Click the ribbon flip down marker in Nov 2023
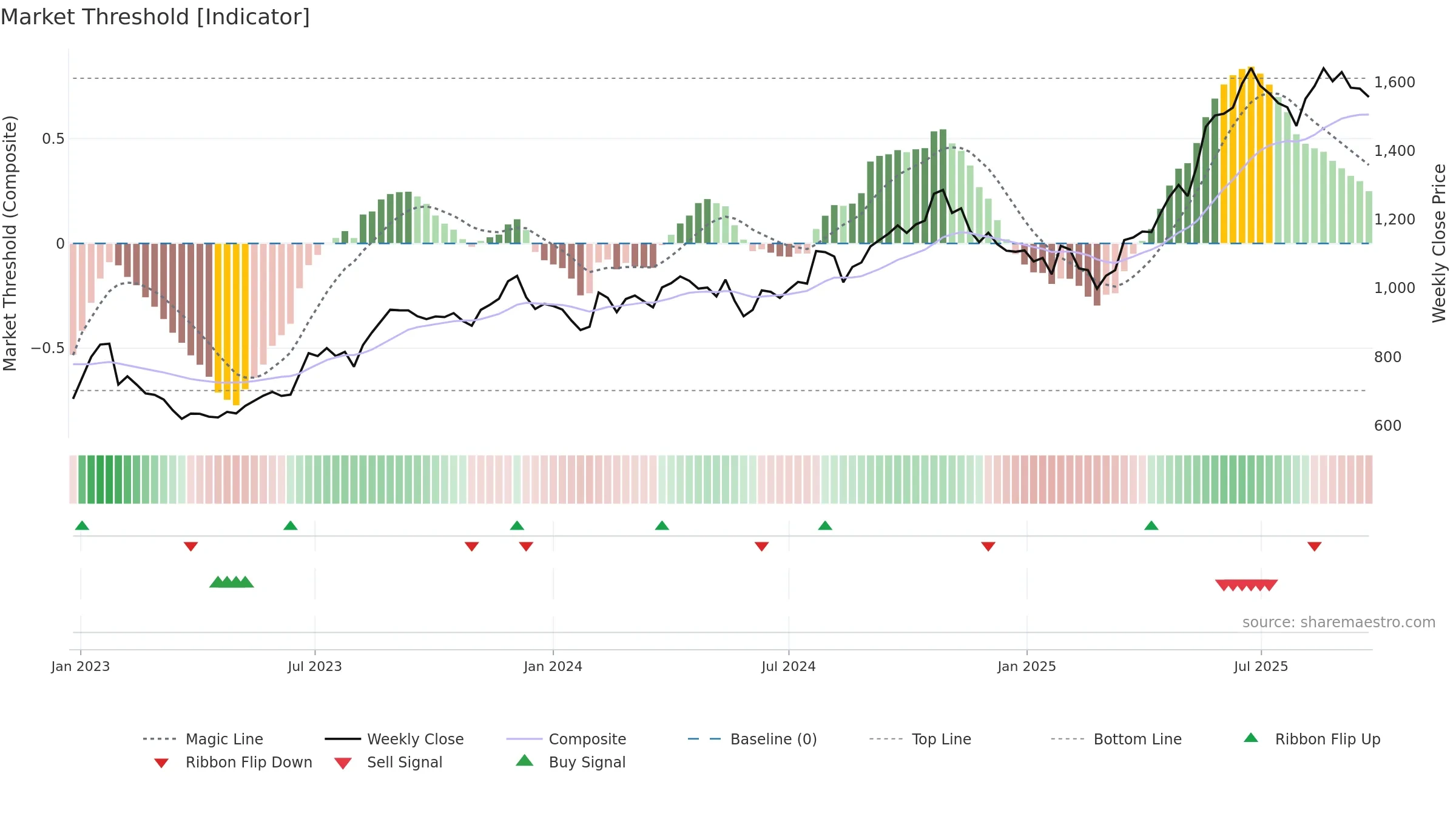This screenshot has height=819, width=1456. tap(472, 547)
